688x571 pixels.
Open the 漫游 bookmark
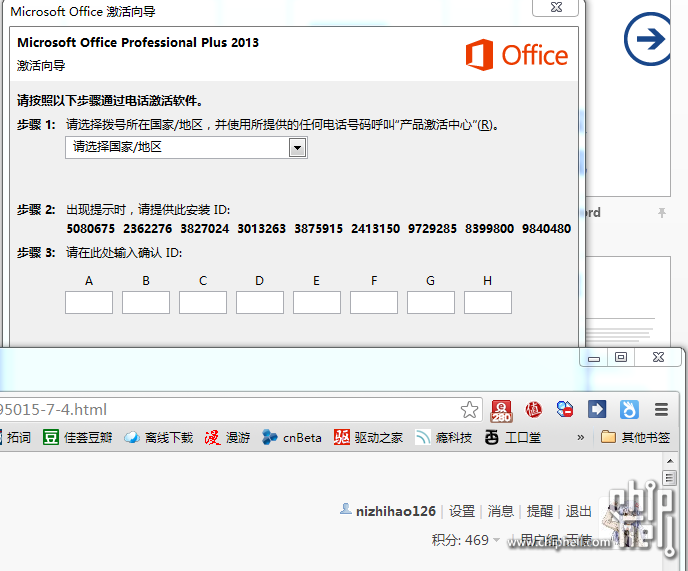click(x=227, y=437)
